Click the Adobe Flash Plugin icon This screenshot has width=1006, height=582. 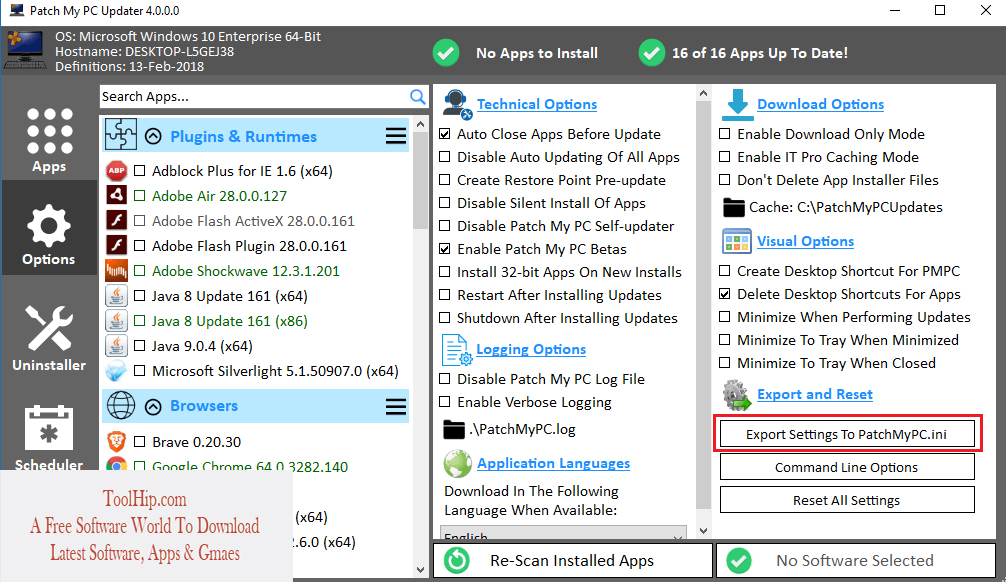coord(116,246)
